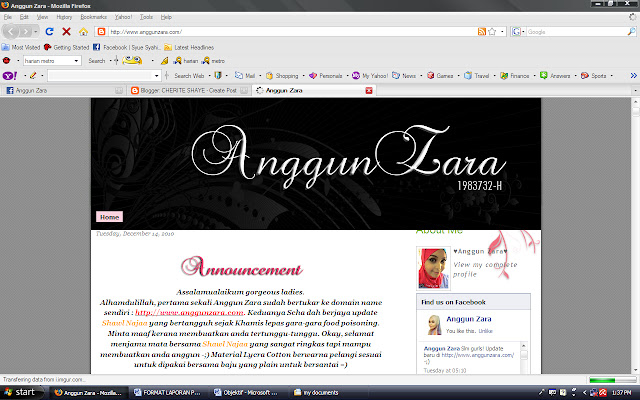Open the address bar URL history dropdown
The width and height of the screenshot is (640, 400).
click(502, 31)
